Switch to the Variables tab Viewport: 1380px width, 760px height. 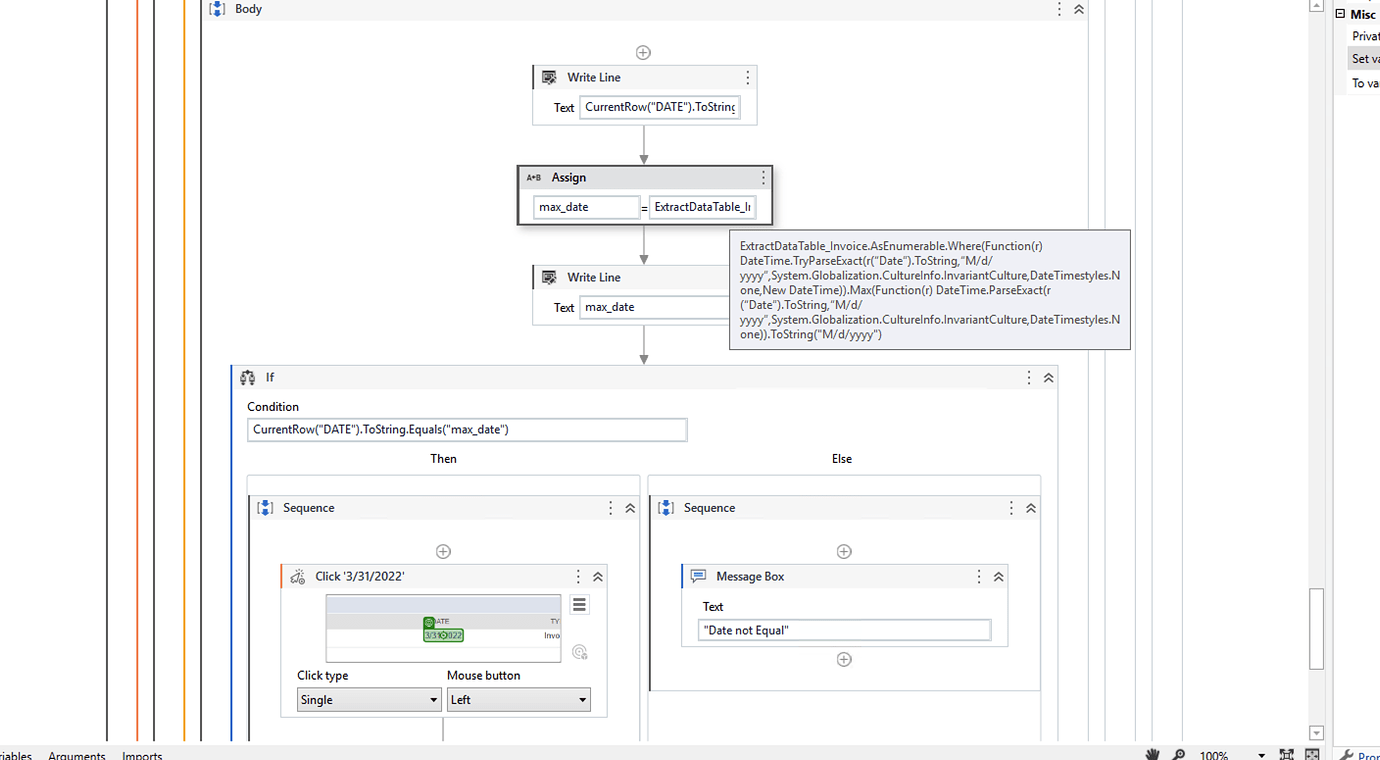(14, 756)
